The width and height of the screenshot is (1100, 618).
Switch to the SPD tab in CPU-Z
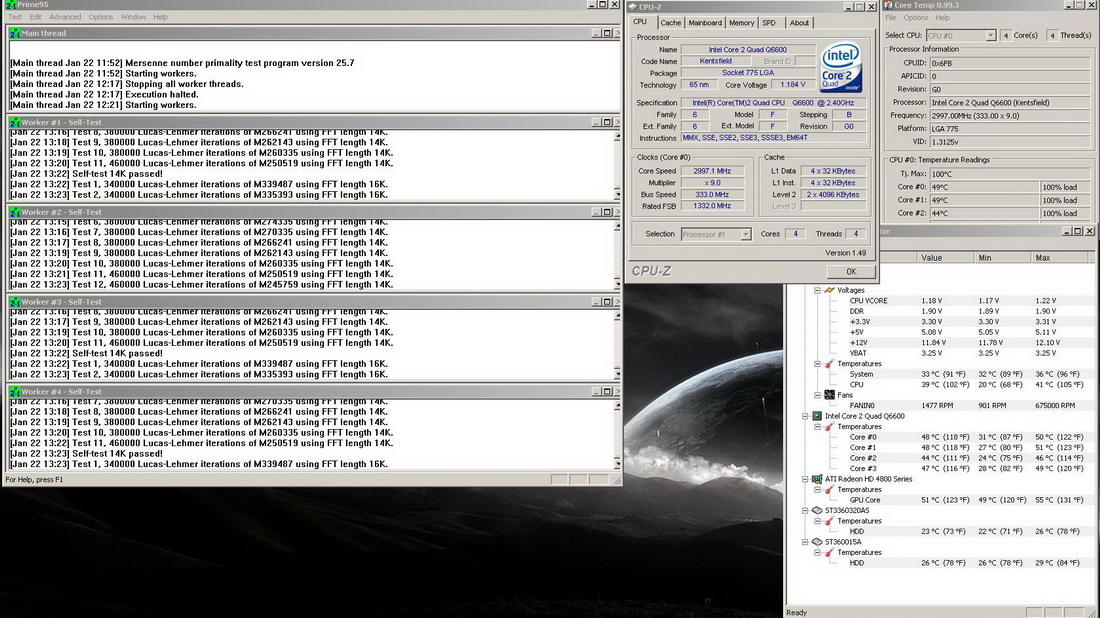tap(769, 23)
